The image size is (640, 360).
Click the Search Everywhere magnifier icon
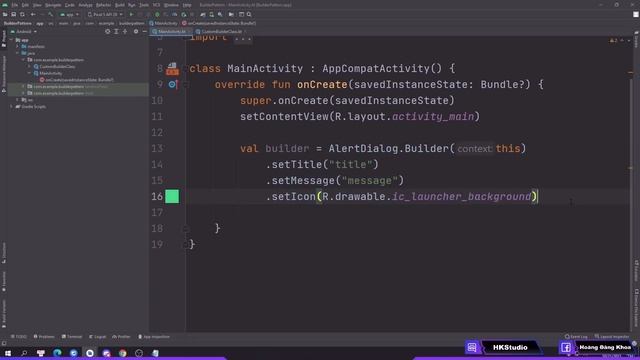[249, 14]
